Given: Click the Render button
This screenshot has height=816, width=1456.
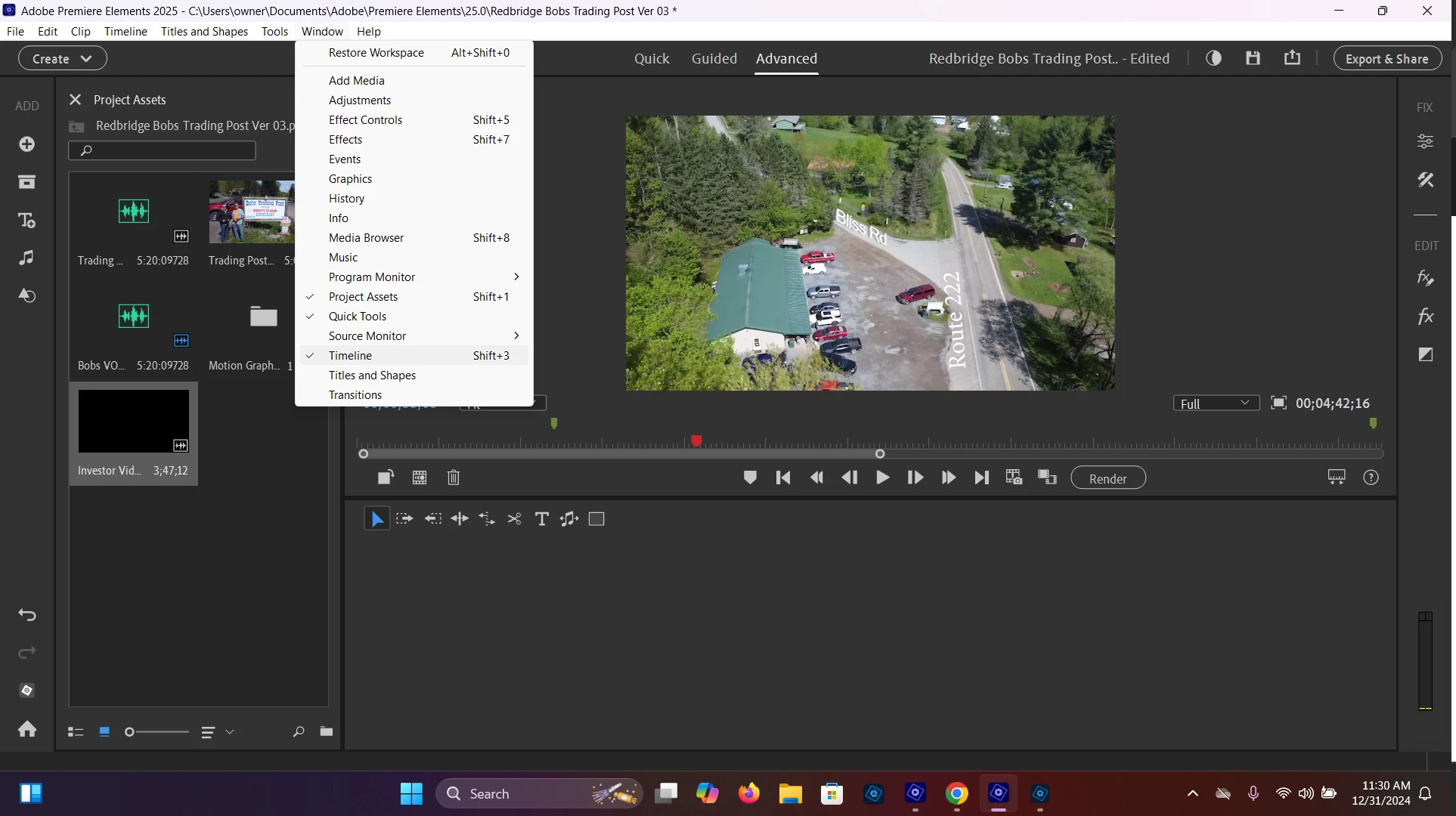Looking at the screenshot, I should click(x=1107, y=478).
